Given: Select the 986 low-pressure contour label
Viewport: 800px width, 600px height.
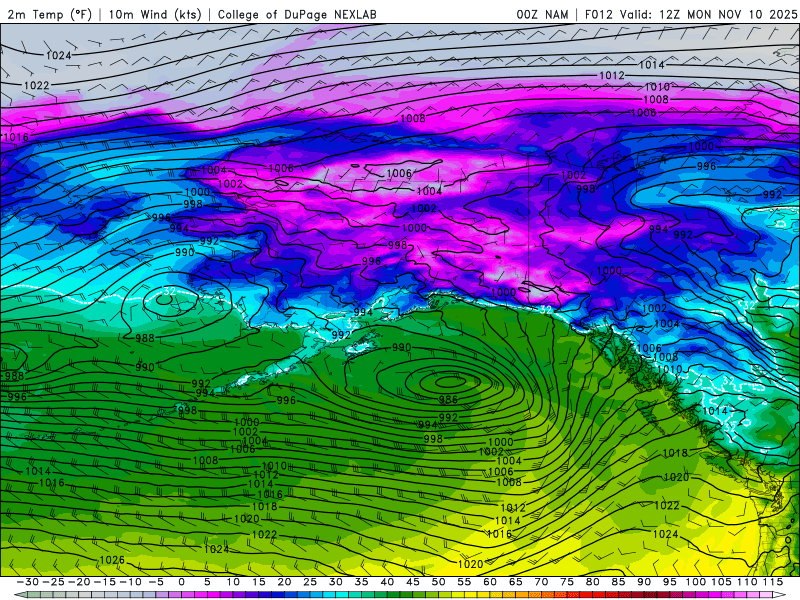Looking at the screenshot, I should coord(448,399).
